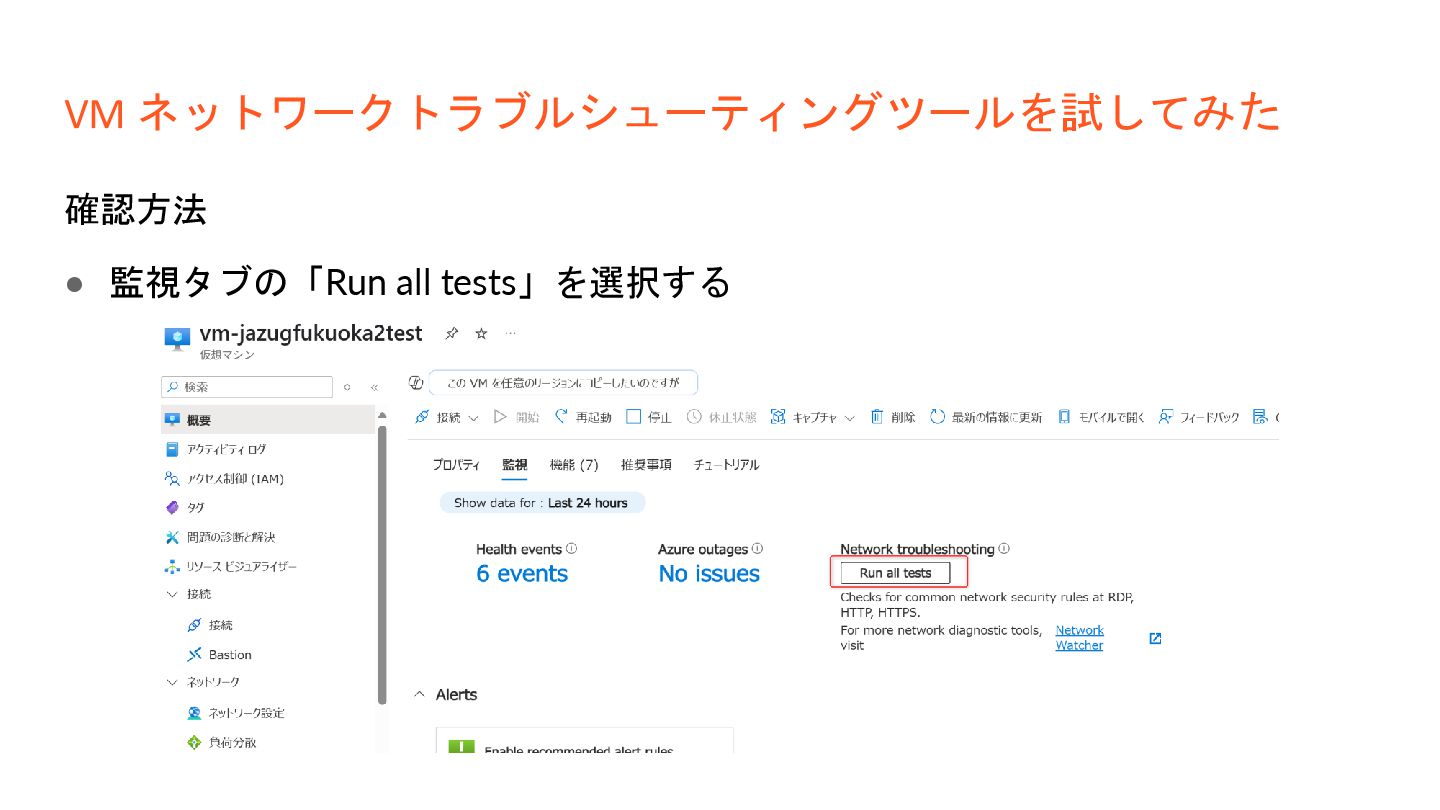
Task: Open アクティビティ ログ in the sidebar
Action: point(226,449)
